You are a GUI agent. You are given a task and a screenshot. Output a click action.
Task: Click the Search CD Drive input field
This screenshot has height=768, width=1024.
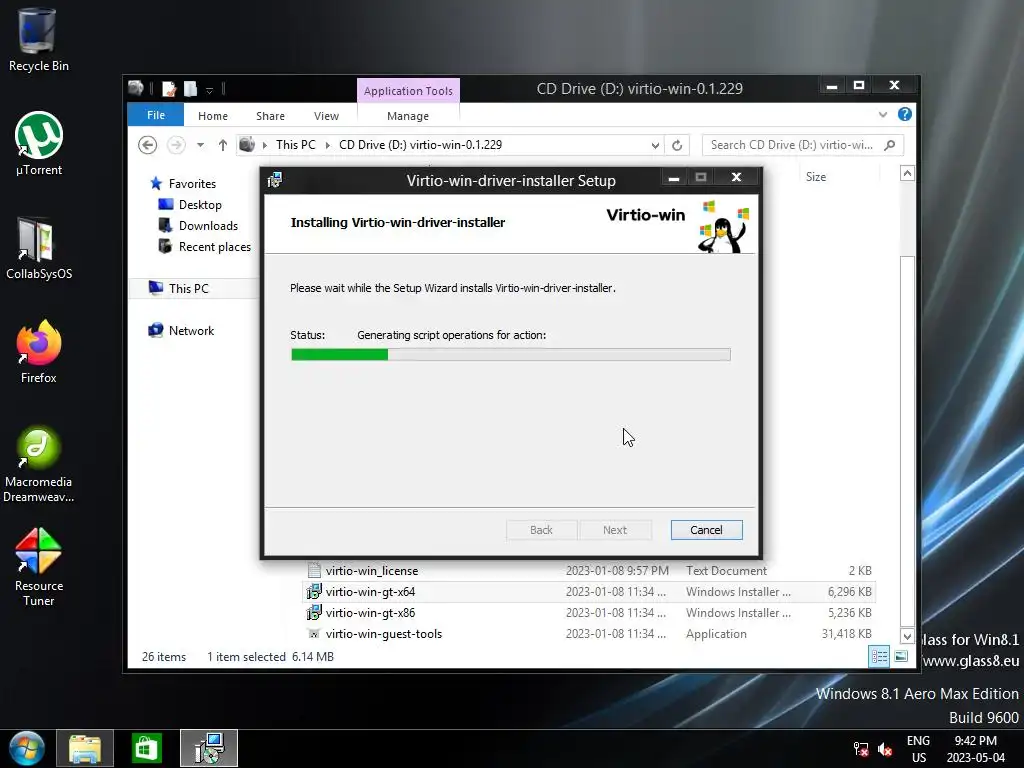tap(793, 145)
